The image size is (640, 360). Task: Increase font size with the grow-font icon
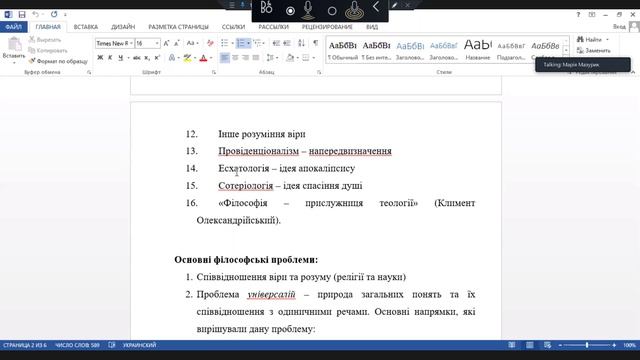click(166, 43)
